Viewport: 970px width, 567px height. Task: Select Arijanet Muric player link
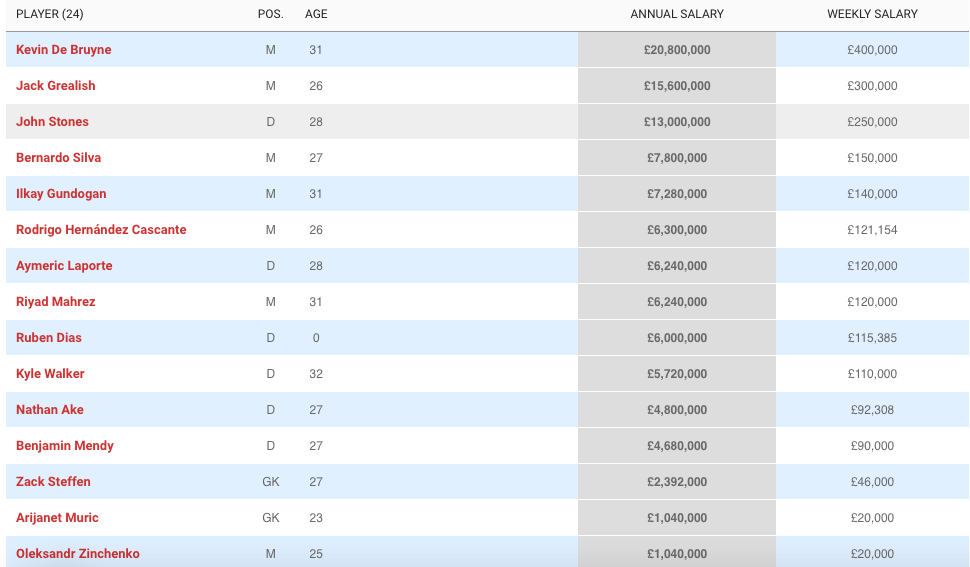(58, 518)
